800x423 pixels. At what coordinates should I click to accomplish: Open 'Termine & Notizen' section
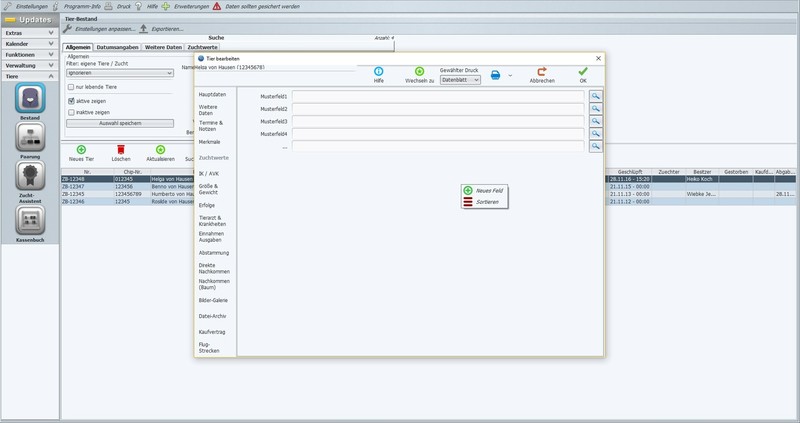(x=211, y=126)
